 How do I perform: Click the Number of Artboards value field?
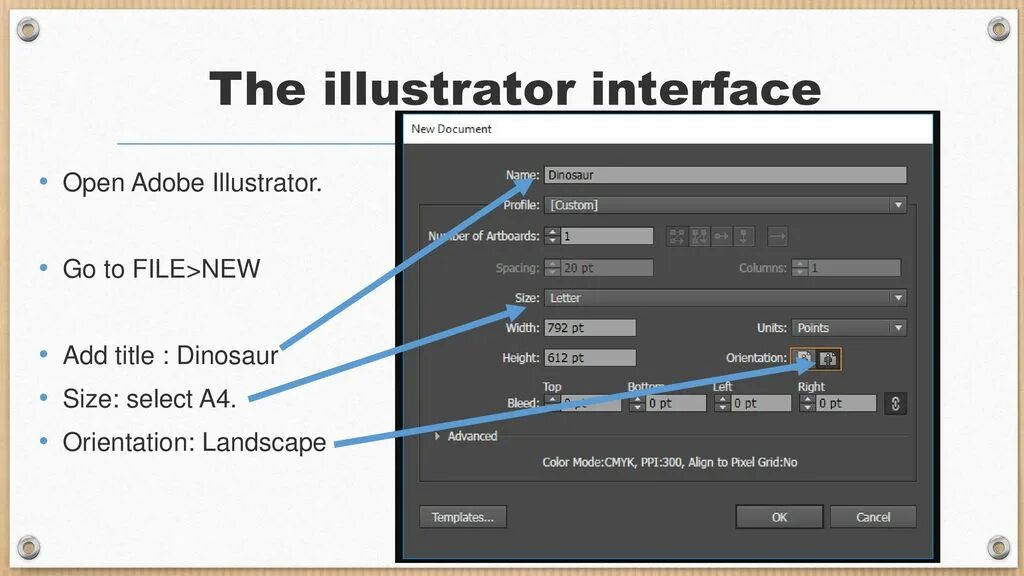coord(607,236)
